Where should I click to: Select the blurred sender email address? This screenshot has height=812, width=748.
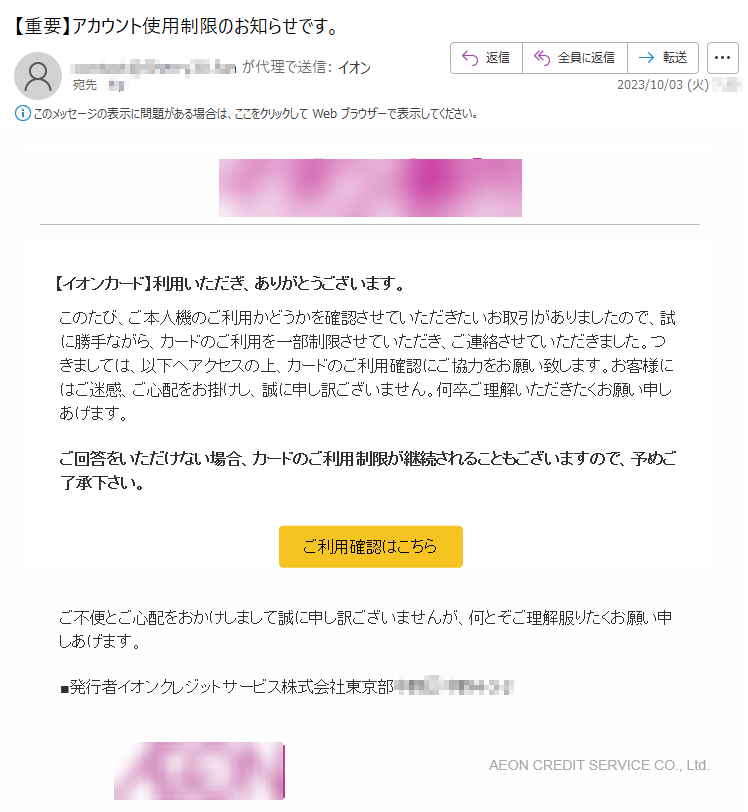pos(153,68)
